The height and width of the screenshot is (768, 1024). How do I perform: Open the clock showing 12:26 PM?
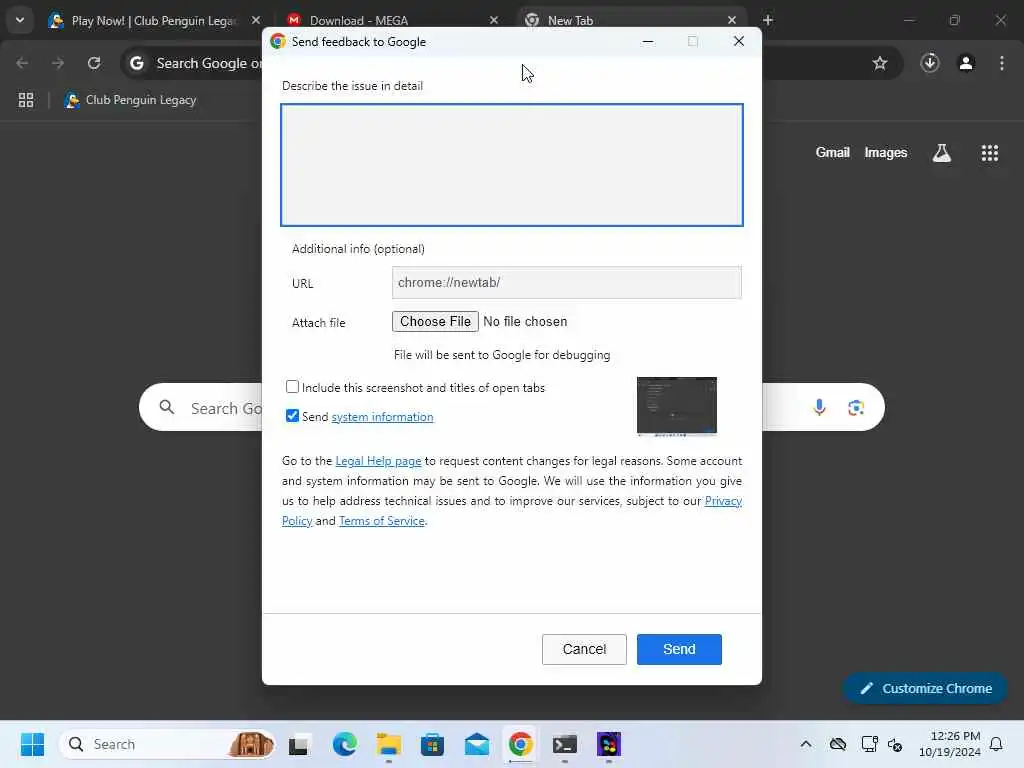point(950,744)
